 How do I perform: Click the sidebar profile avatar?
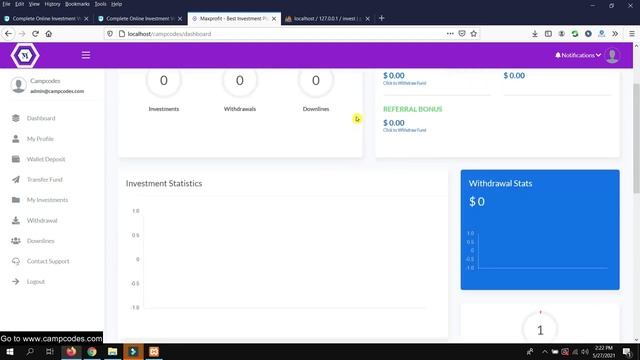[x=18, y=85]
